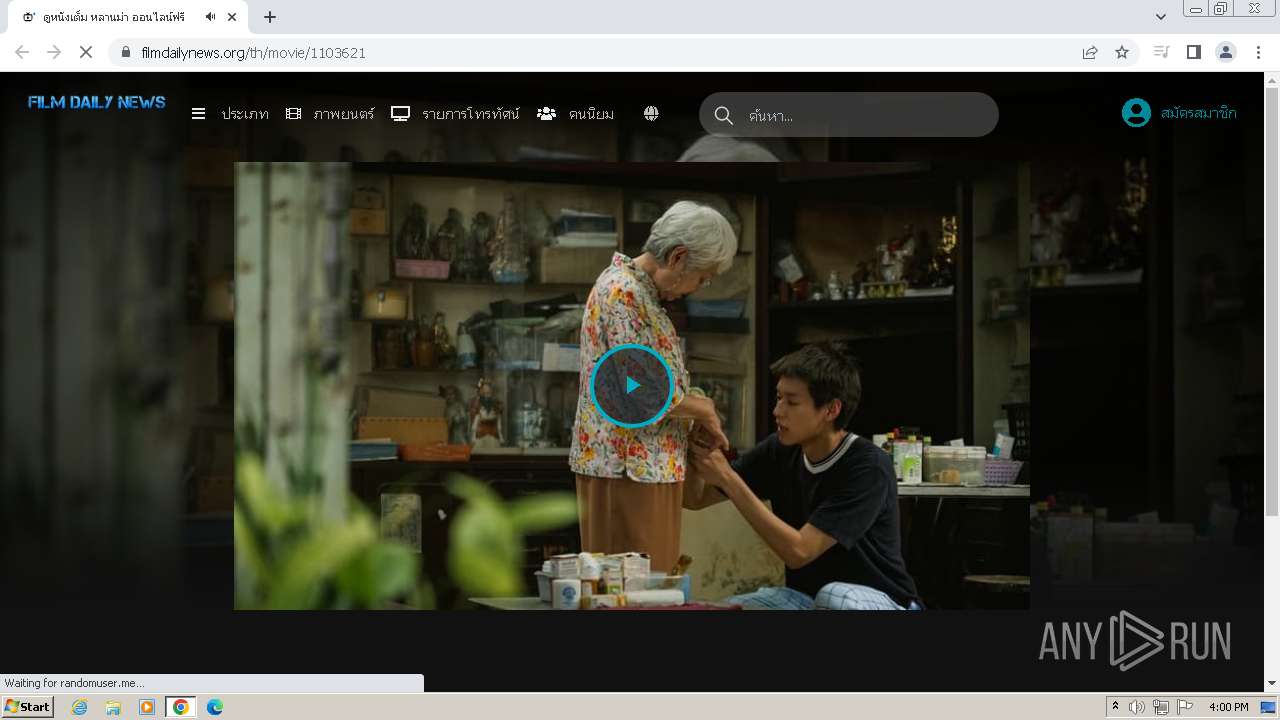Open Windows Media Player from taskbar
The width and height of the screenshot is (1280, 720).
(147, 707)
